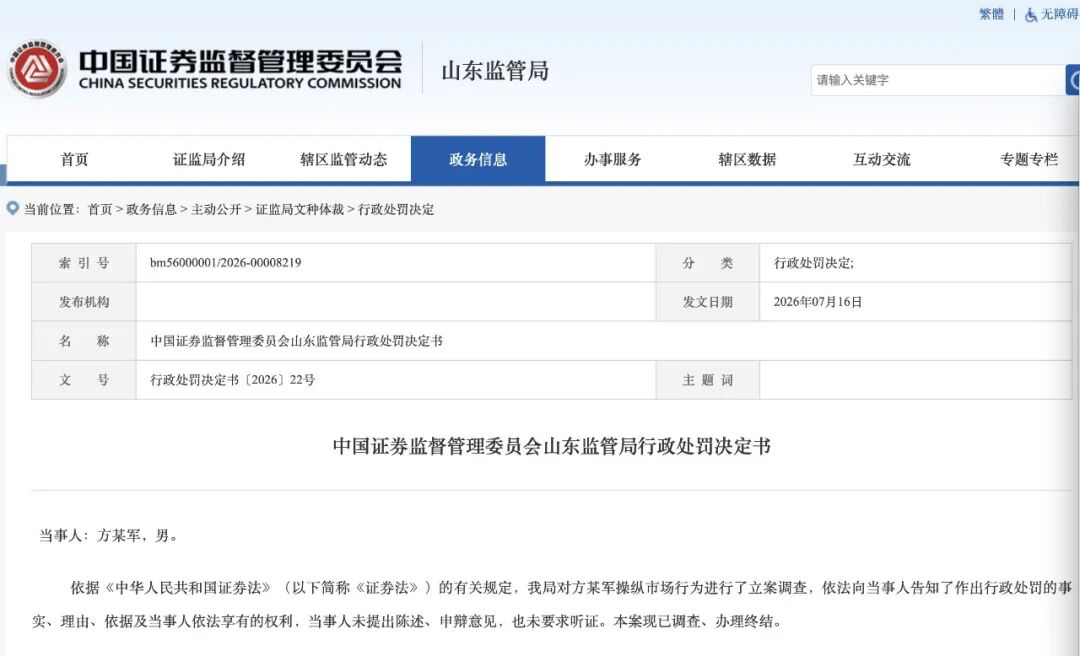Click the name value in the table
The width and height of the screenshot is (1080, 656).
coord(296,341)
